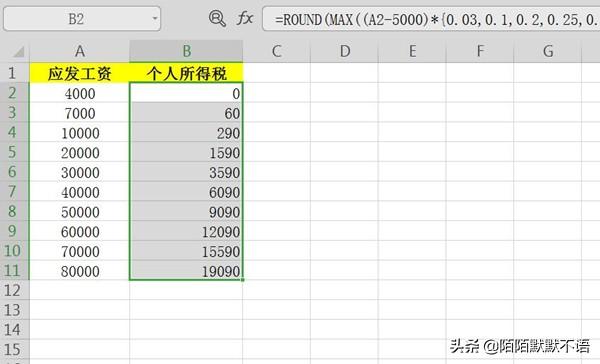Select tax cell showing 1590
Viewport: 600px width, 364px height.
186,152
